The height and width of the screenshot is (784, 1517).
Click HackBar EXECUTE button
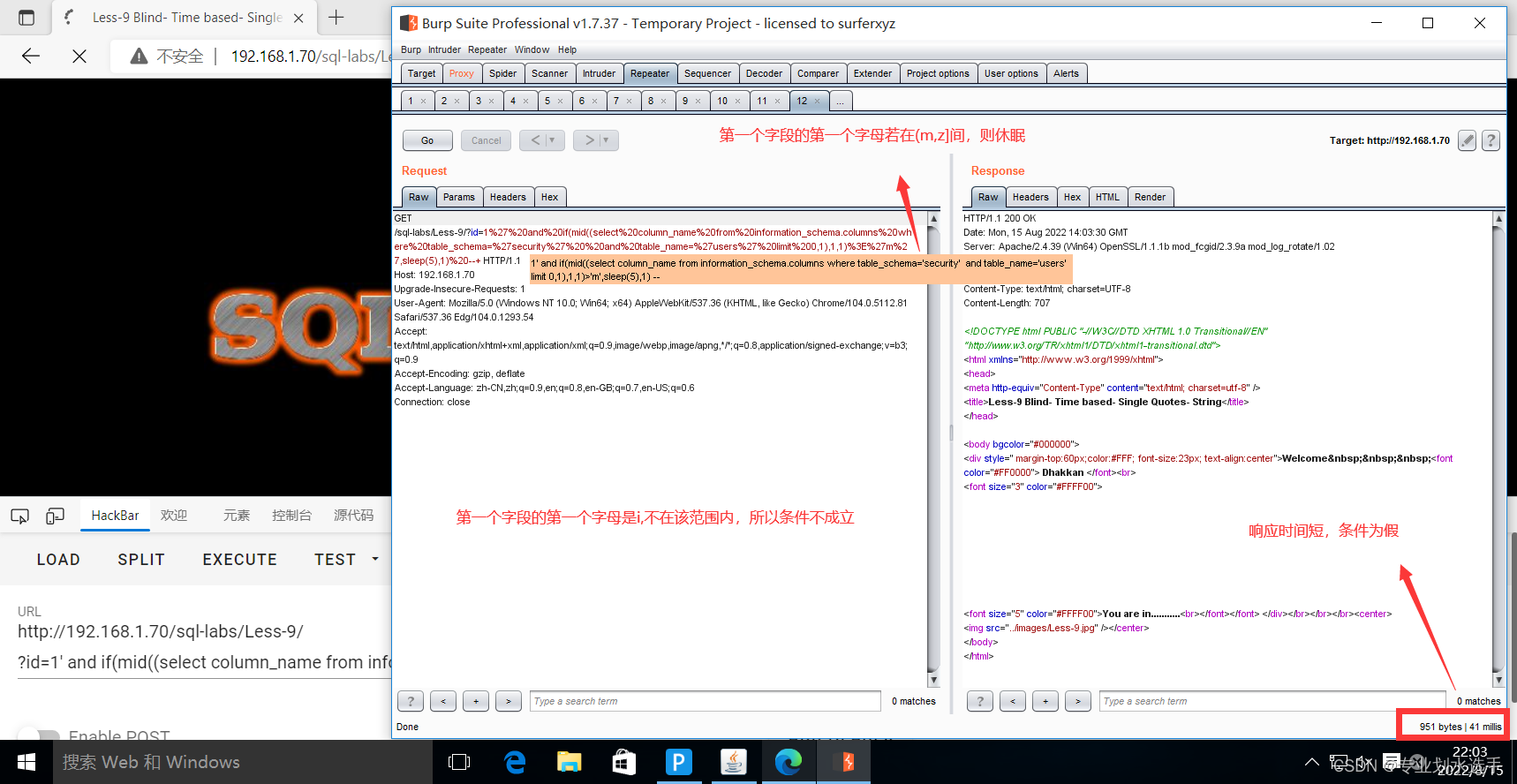(x=240, y=560)
